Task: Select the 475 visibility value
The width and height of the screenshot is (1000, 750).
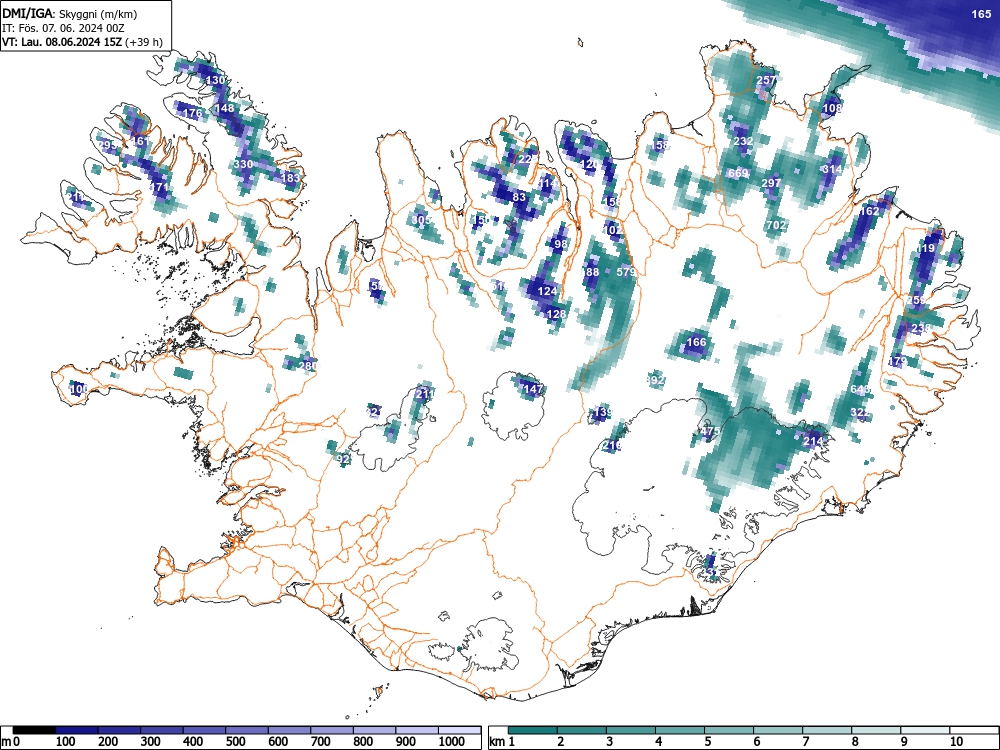Action: 710,432
